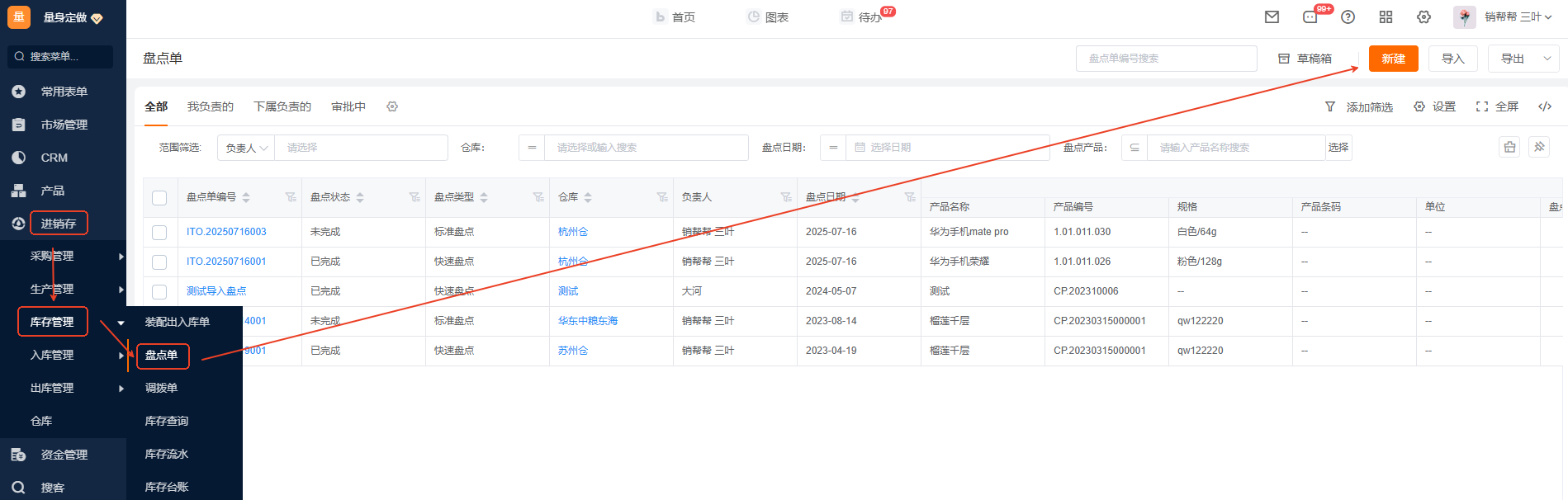Click the 新建 button
Image resolution: width=1568 pixels, height=500 pixels.
1394,59
